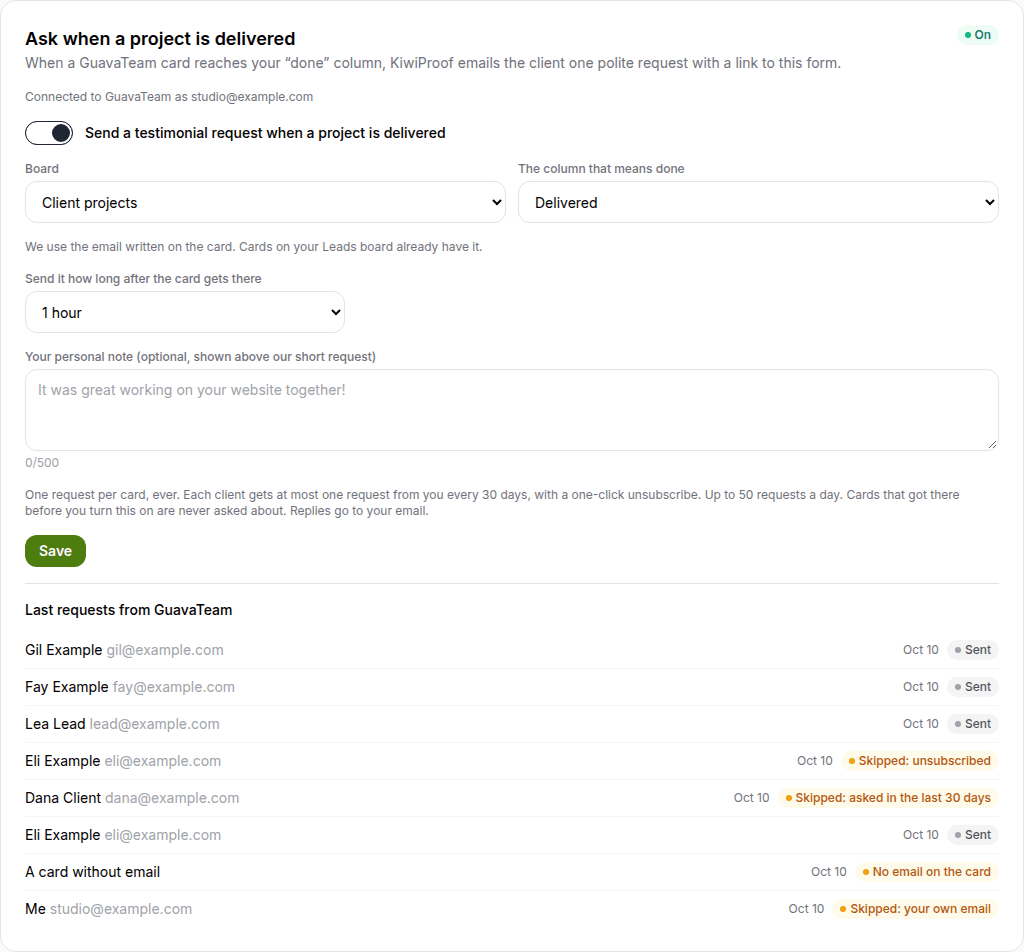Click the Sent badge on Fay Example row
Viewport: 1024px width, 952px height.
972,687
